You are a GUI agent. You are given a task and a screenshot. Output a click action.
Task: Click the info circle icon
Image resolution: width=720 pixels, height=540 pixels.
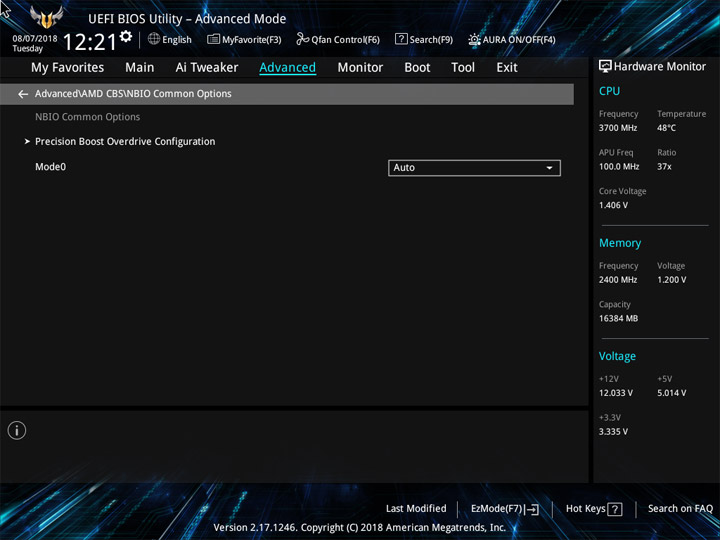[x=17, y=431]
